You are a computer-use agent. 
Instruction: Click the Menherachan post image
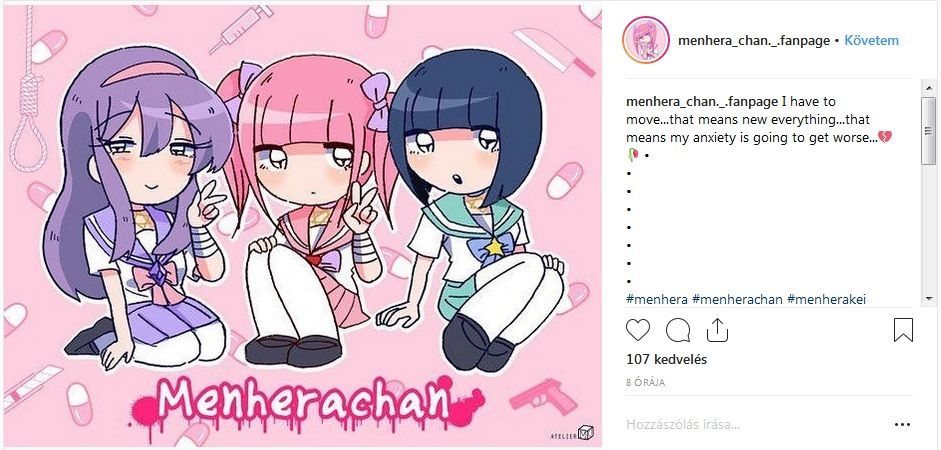pyautogui.click(x=302, y=226)
